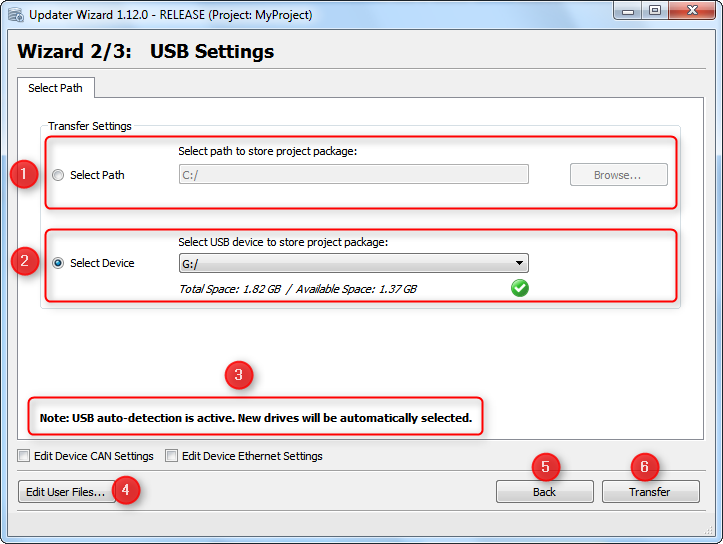Click the Total Space / Available Space text
Screen dimensions: 723x544
(x=298, y=289)
